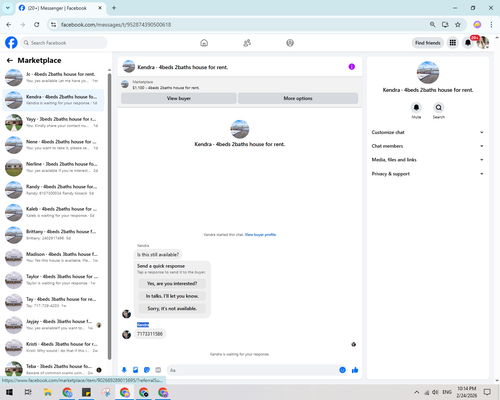
Task: Expand Media, files and links section
Action: [428, 160]
